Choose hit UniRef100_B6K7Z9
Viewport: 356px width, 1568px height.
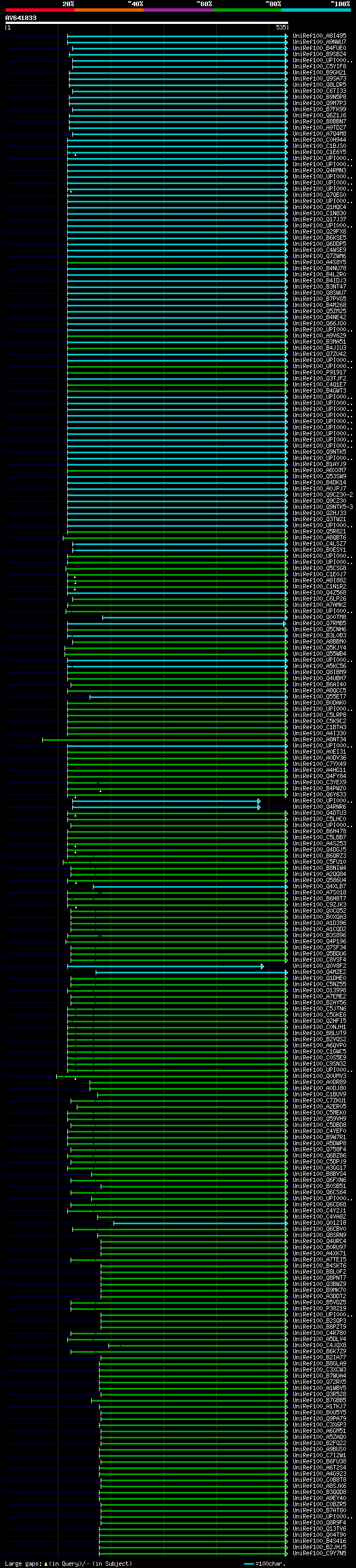pos(319,1351)
